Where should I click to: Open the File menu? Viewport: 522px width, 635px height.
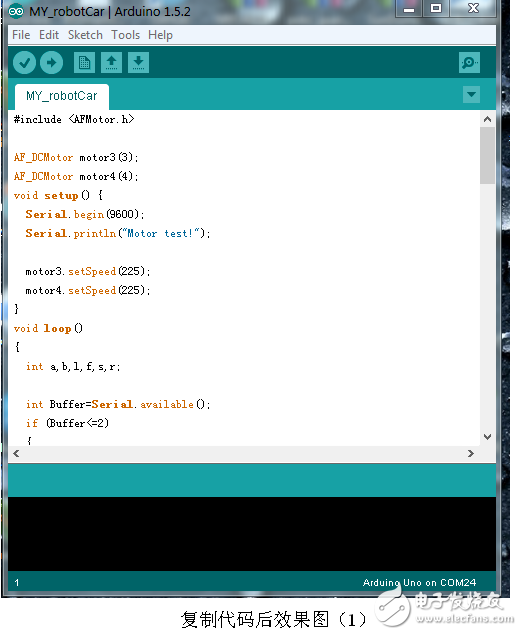pos(21,35)
